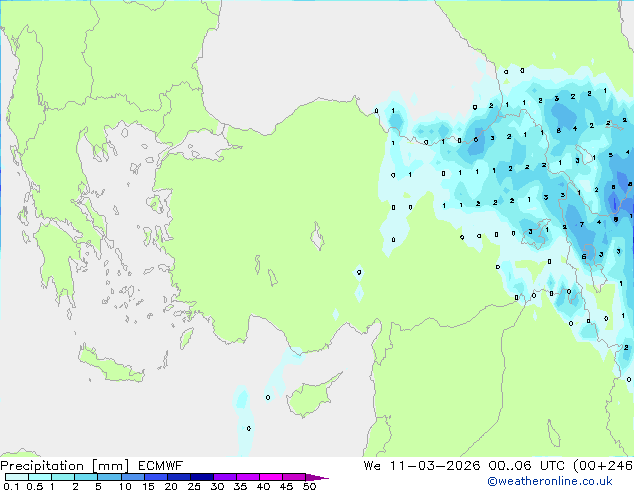Click the 45–50 mm legend color swatch
Screen dimensions: 634x490
(294, 477)
